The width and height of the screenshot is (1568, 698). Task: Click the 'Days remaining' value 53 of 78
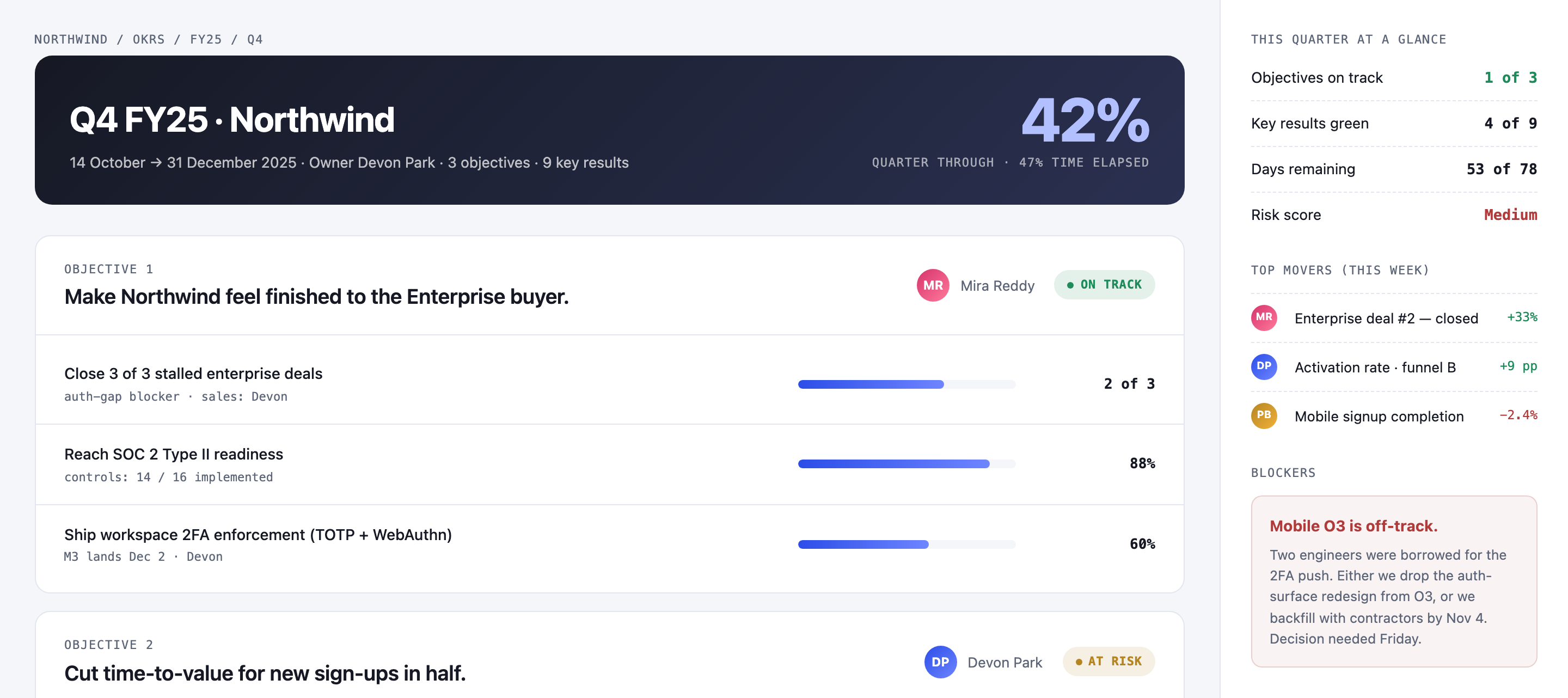tap(1502, 169)
